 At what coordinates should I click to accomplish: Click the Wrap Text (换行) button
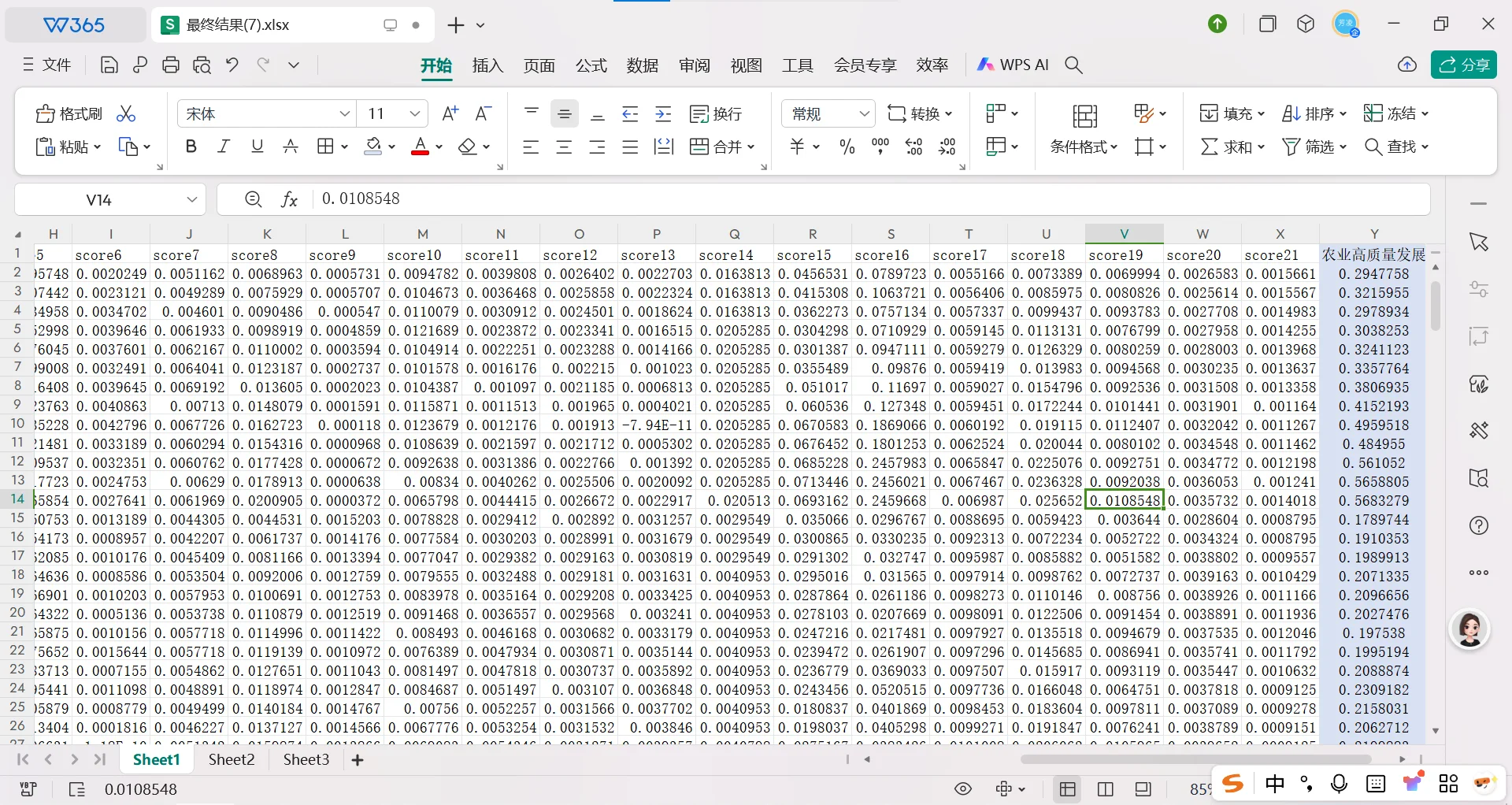click(716, 114)
